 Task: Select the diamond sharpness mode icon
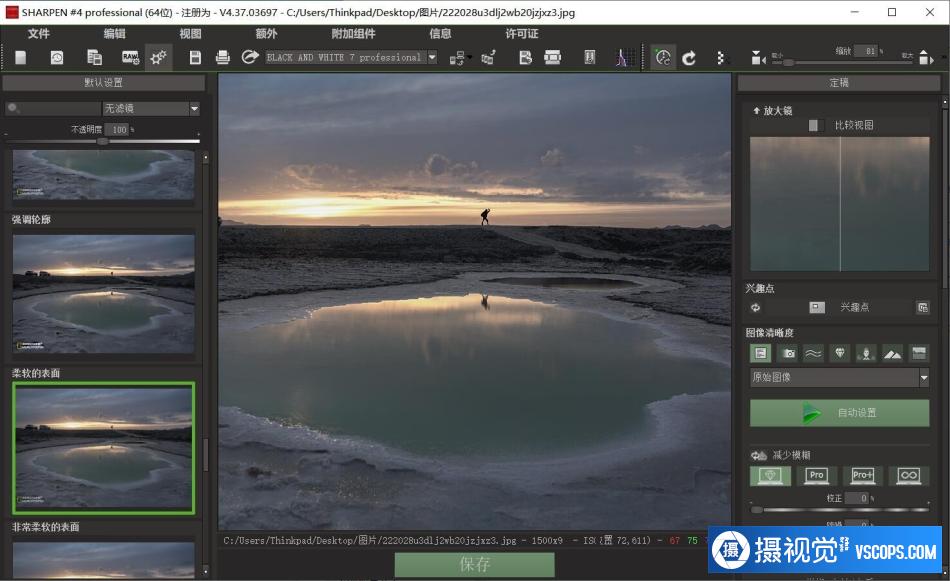point(840,353)
